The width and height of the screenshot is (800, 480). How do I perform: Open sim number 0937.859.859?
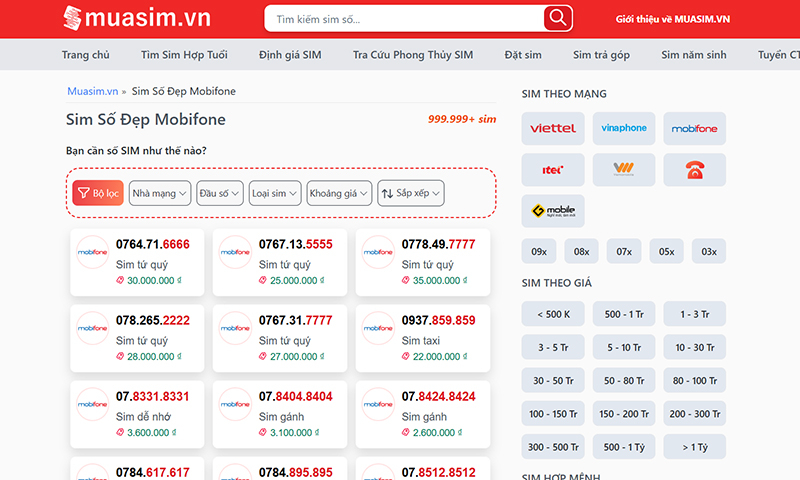point(438,320)
